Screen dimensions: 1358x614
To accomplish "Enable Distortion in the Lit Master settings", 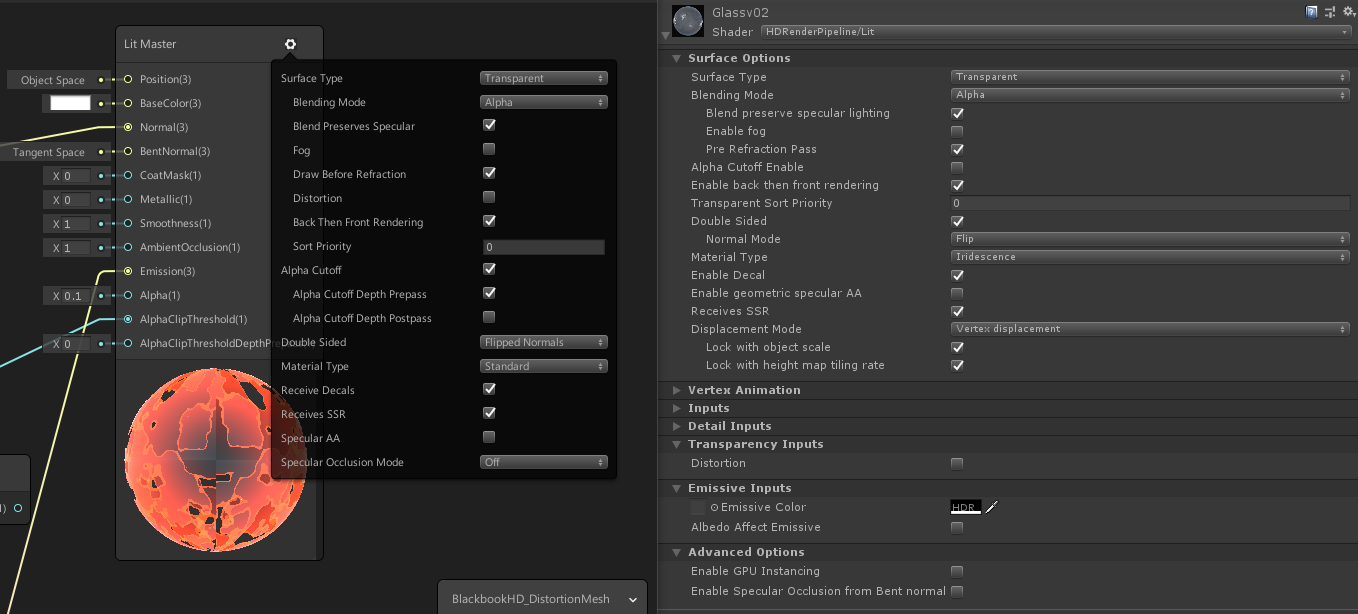I will 489,197.
